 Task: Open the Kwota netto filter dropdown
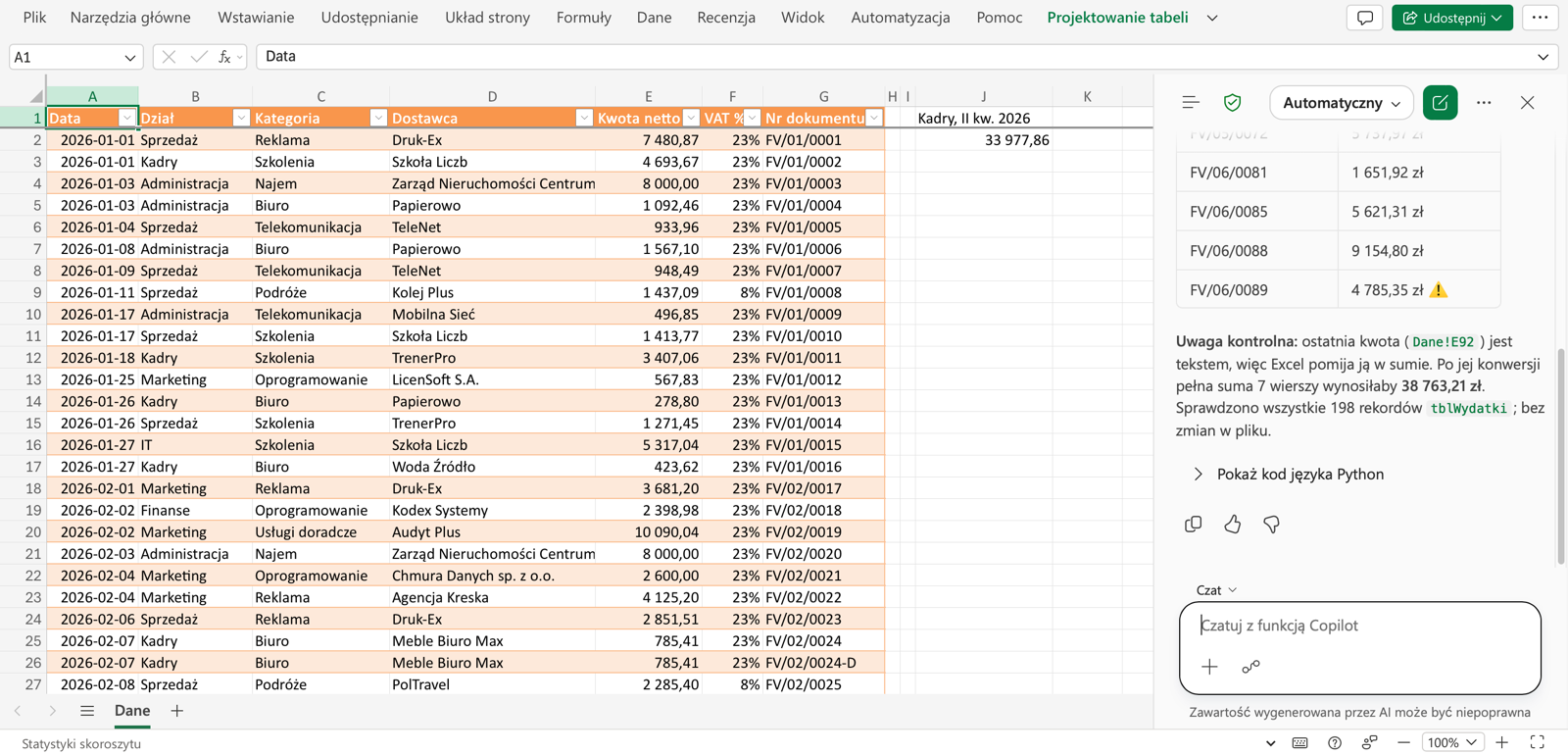[x=691, y=118]
